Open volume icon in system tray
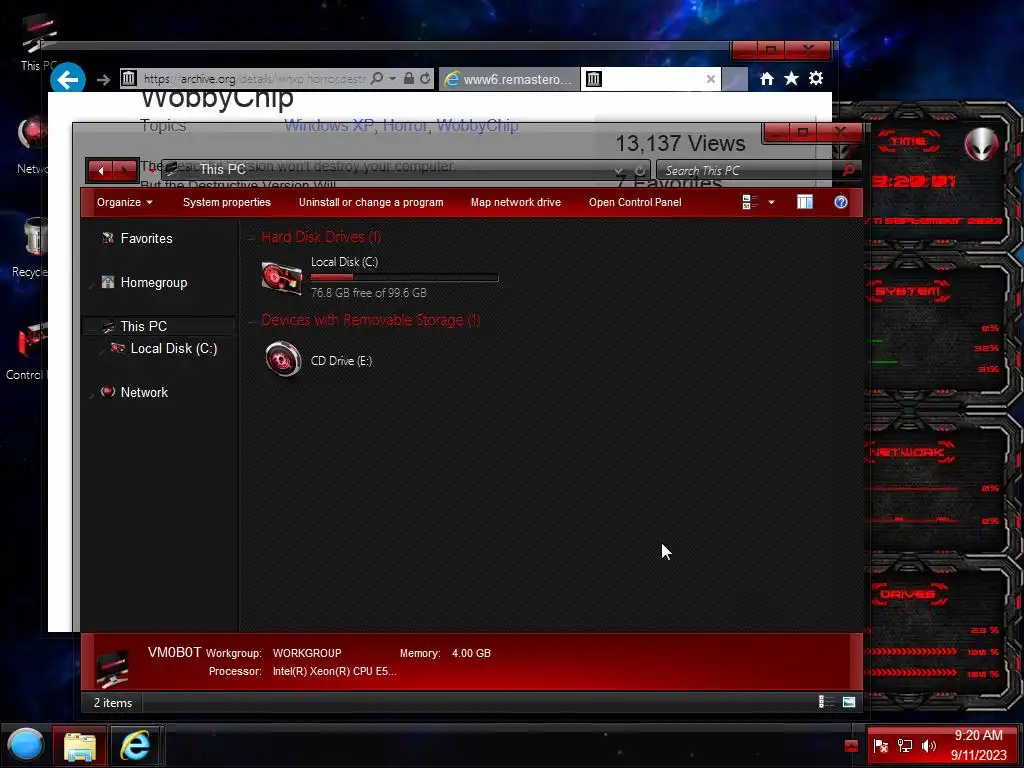Image resolution: width=1024 pixels, height=768 pixels. [929, 746]
